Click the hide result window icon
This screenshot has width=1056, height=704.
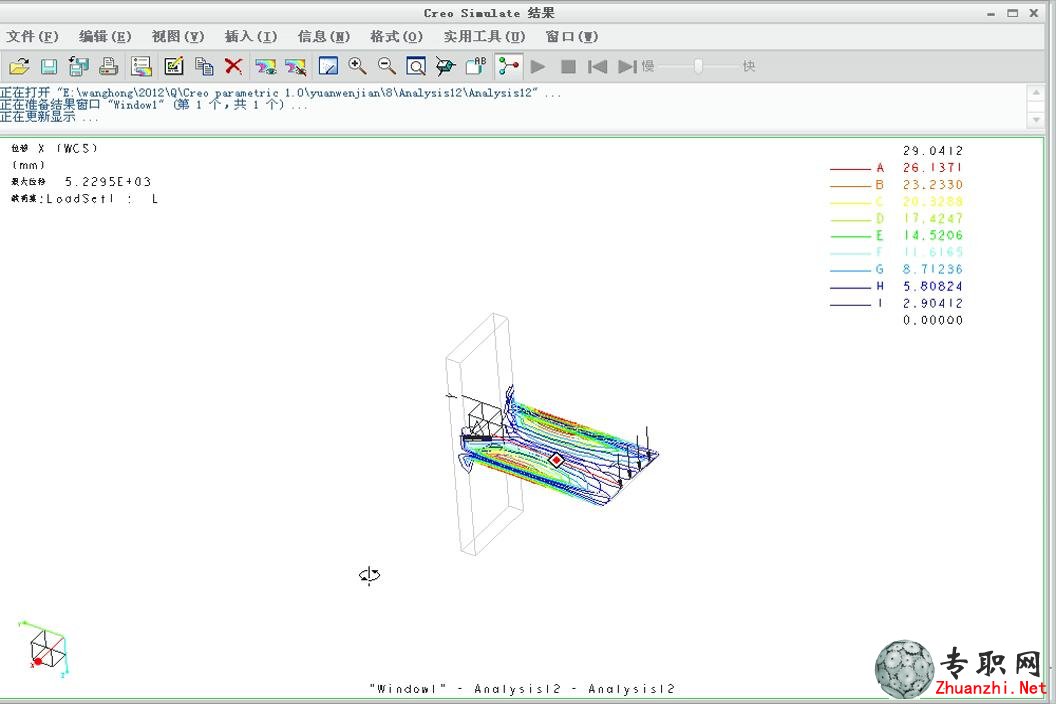pos(295,66)
